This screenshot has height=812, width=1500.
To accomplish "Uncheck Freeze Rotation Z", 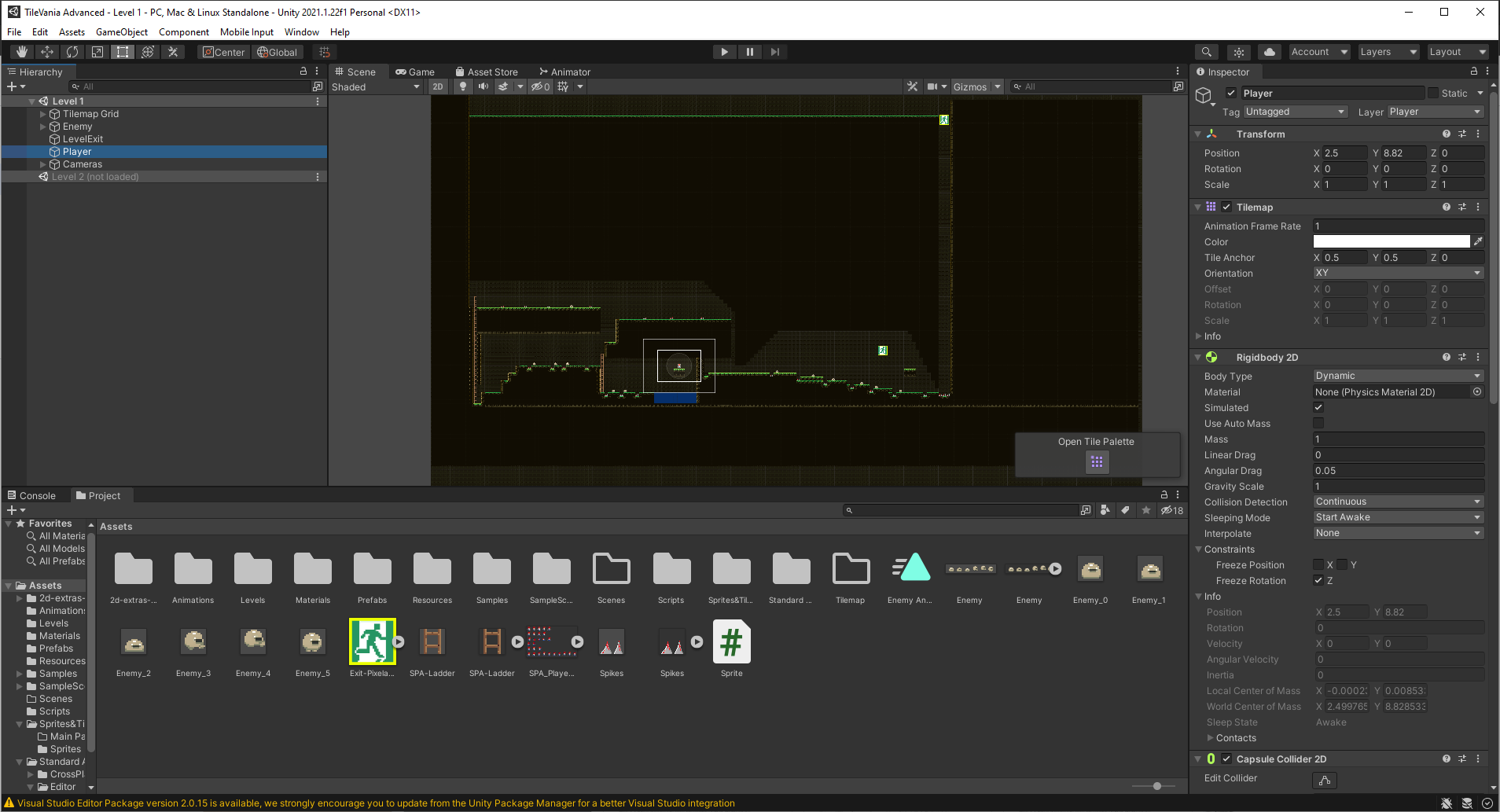I will 1318,580.
